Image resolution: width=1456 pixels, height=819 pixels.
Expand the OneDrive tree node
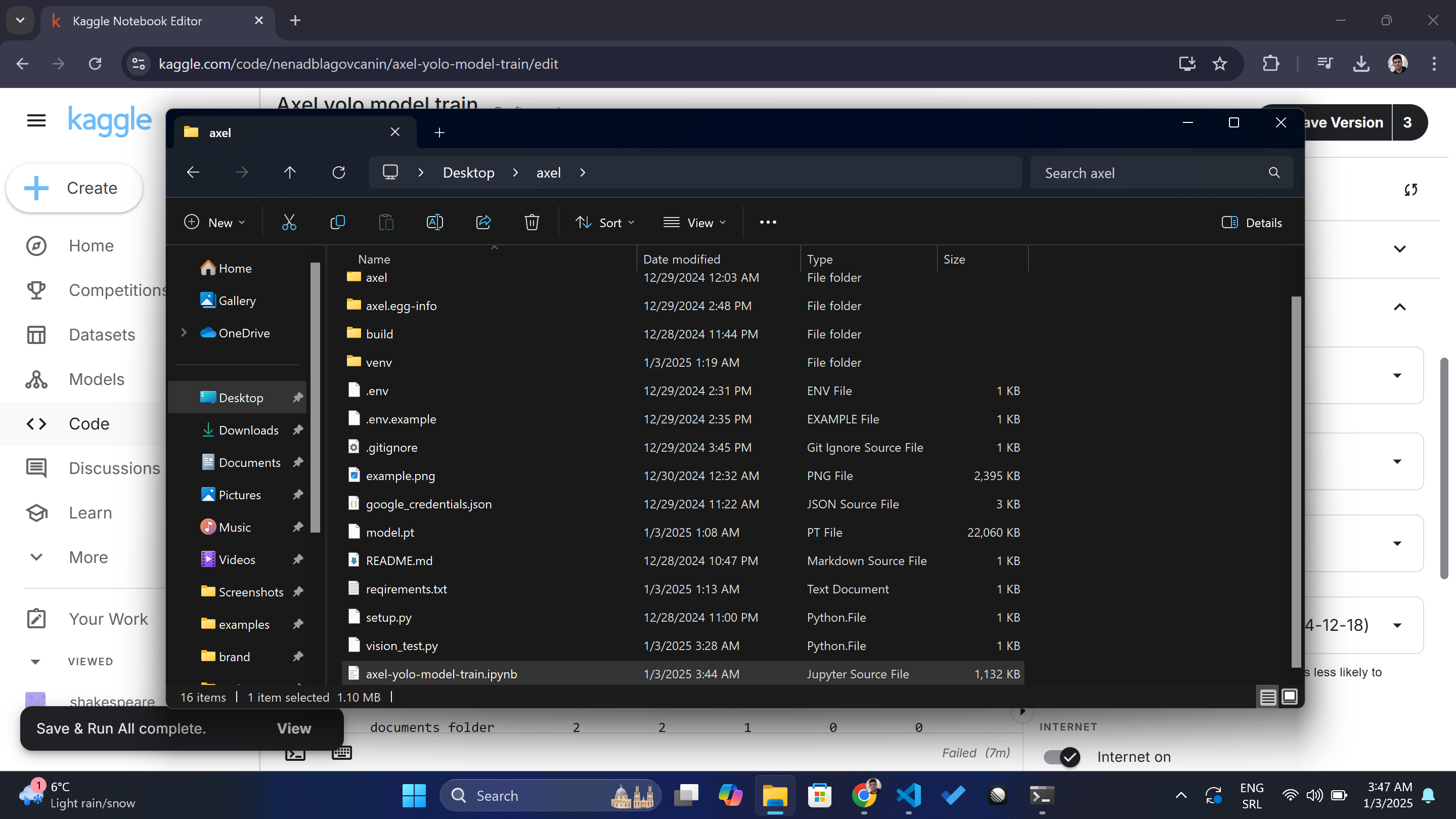[184, 333]
